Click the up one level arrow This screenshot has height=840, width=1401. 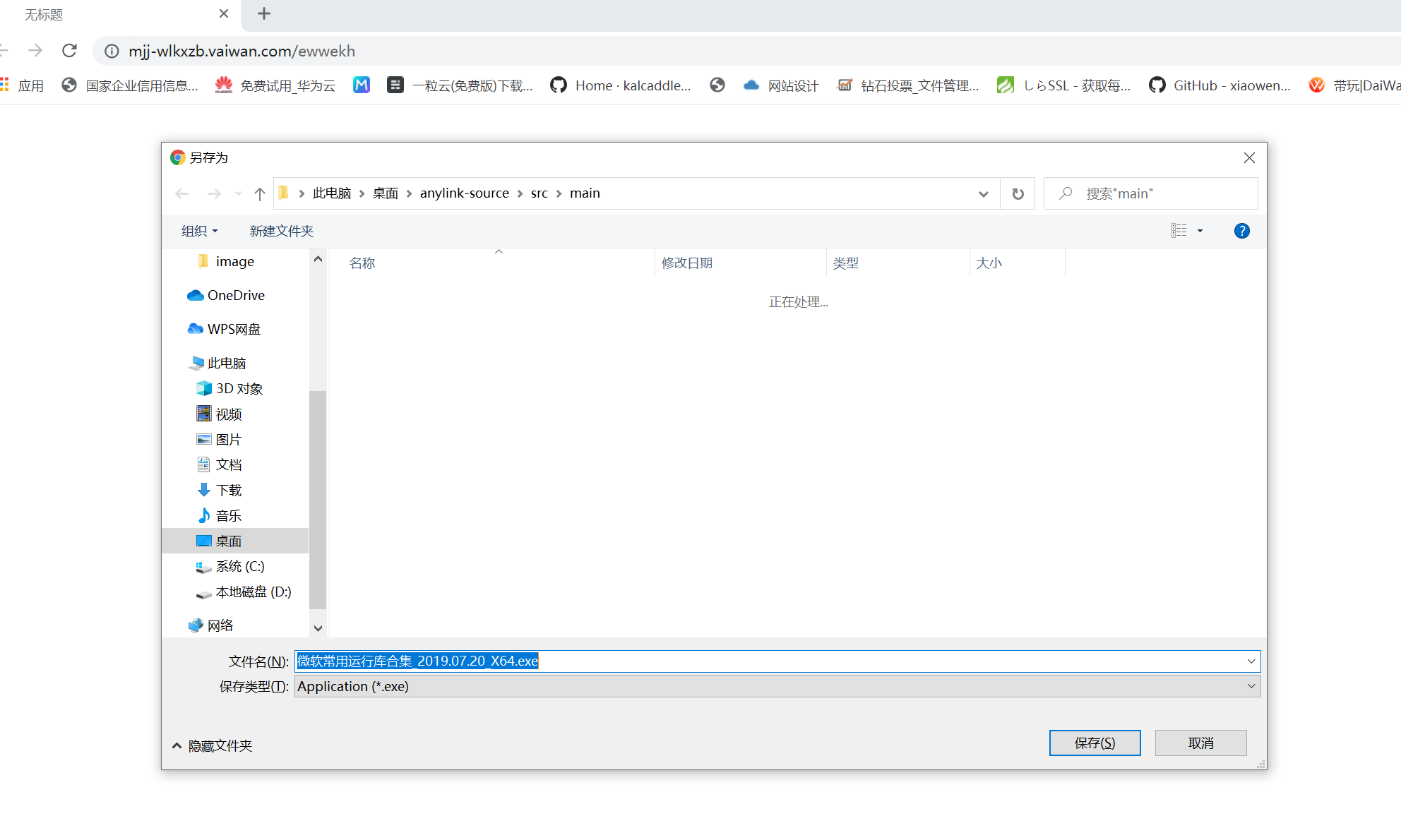click(259, 193)
